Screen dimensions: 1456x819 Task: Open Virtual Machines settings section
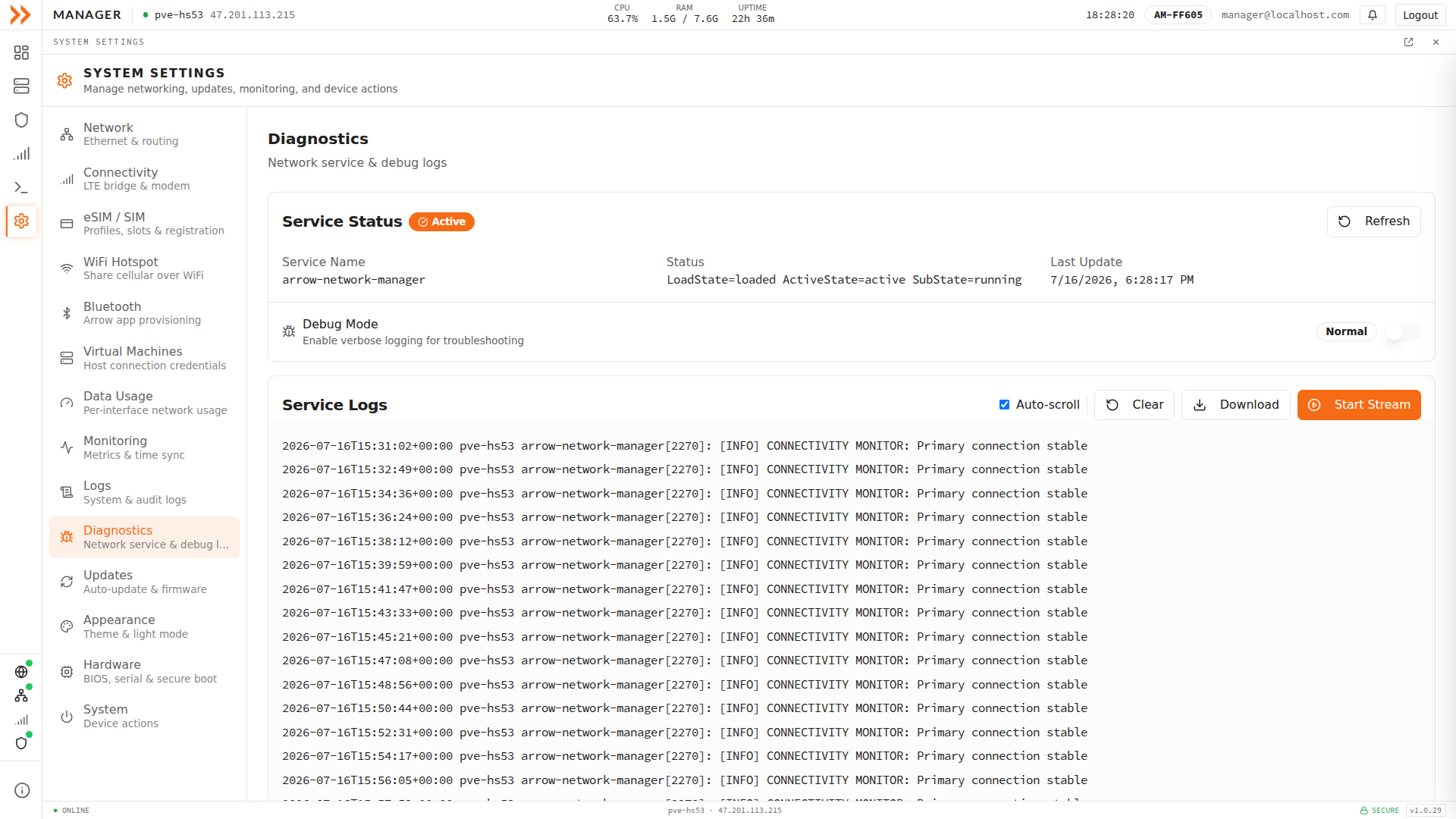pyautogui.click(x=144, y=358)
